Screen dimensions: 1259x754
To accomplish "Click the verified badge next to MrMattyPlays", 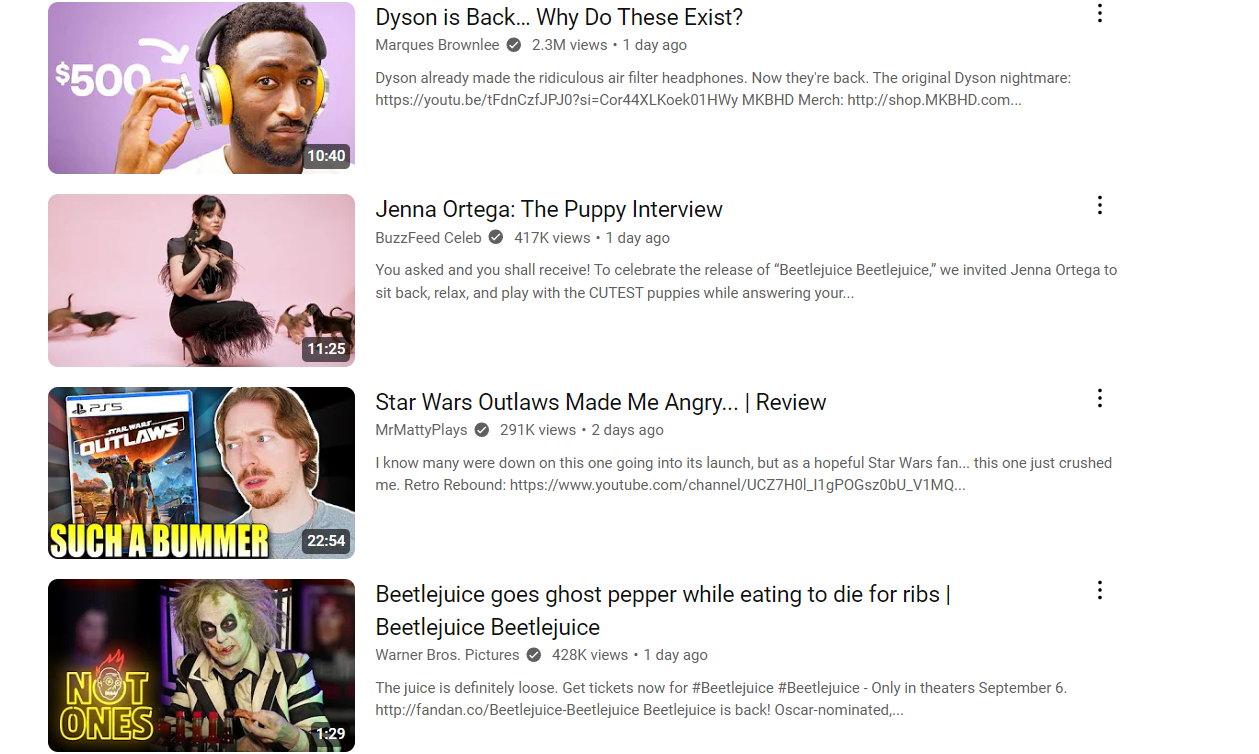I will click(x=481, y=429).
